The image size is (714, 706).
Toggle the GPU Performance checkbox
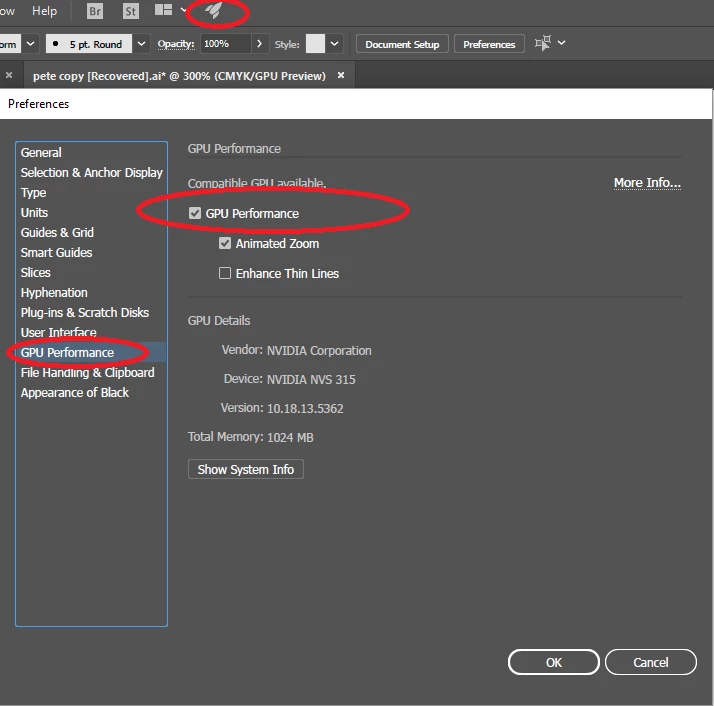point(195,213)
